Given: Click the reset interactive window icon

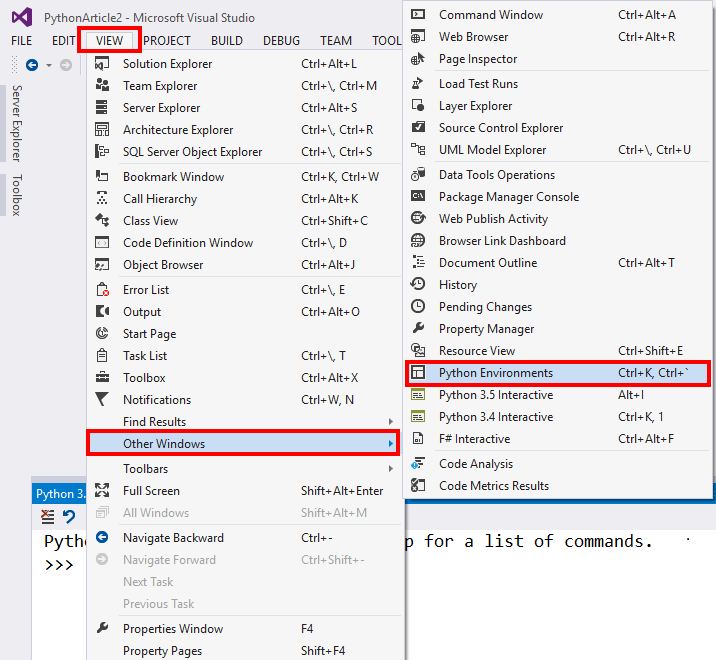Looking at the screenshot, I should (69, 517).
